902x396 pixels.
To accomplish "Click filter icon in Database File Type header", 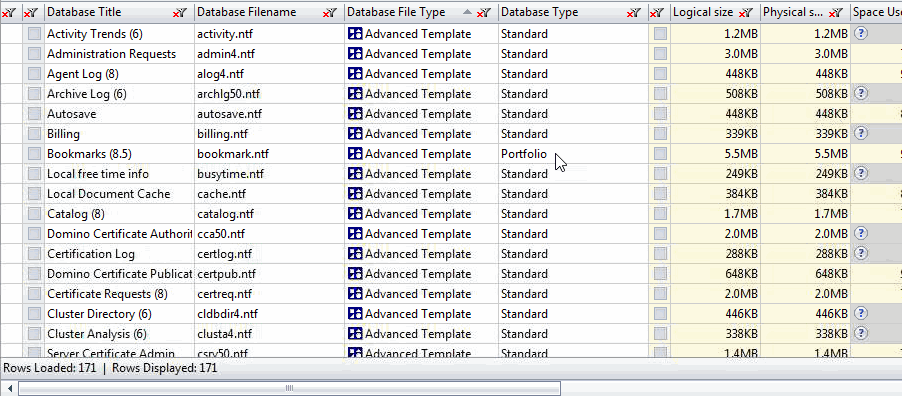I will (484, 12).
